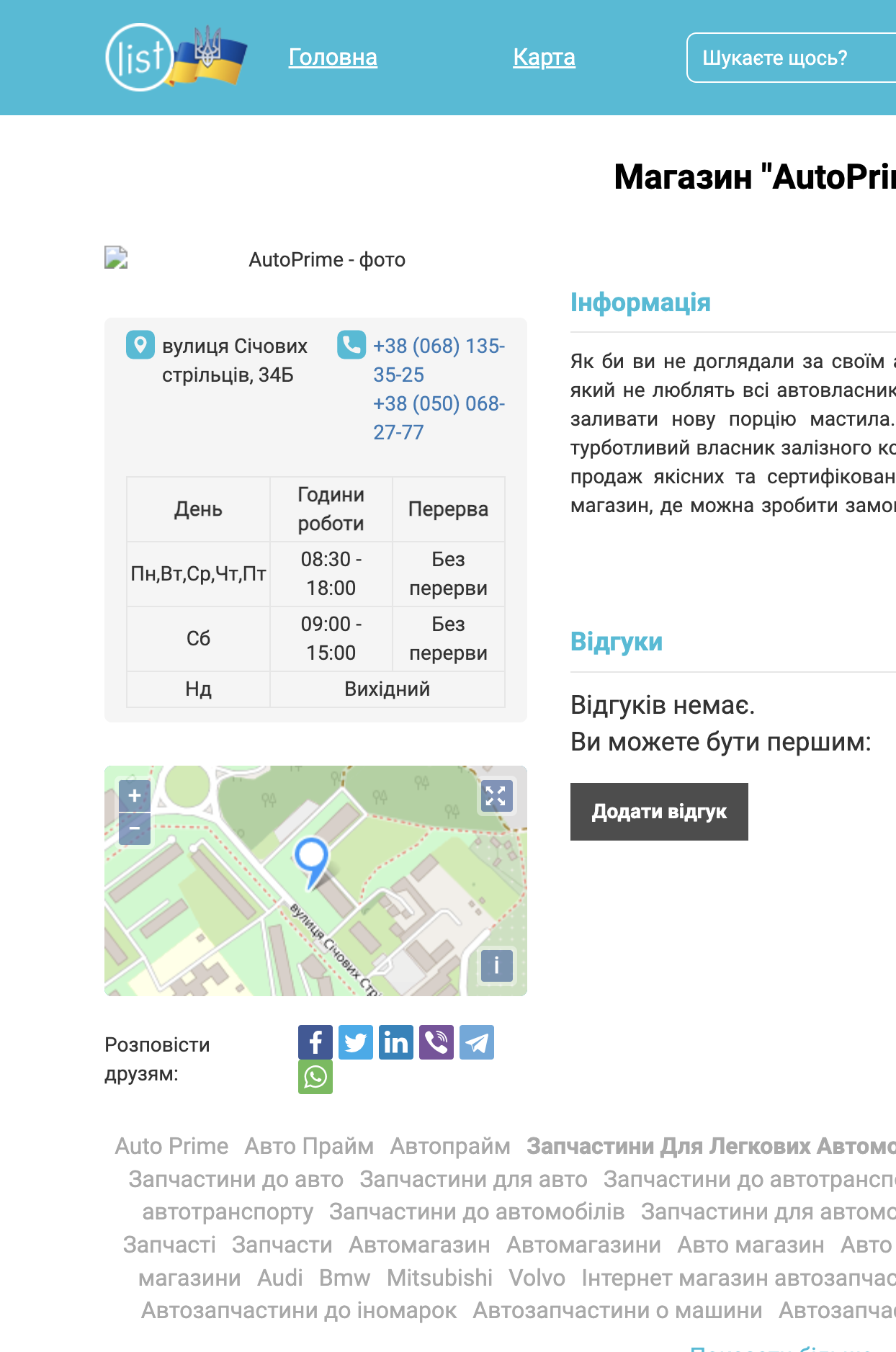Click the phone handset icon
896x1352 pixels.
point(351,345)
